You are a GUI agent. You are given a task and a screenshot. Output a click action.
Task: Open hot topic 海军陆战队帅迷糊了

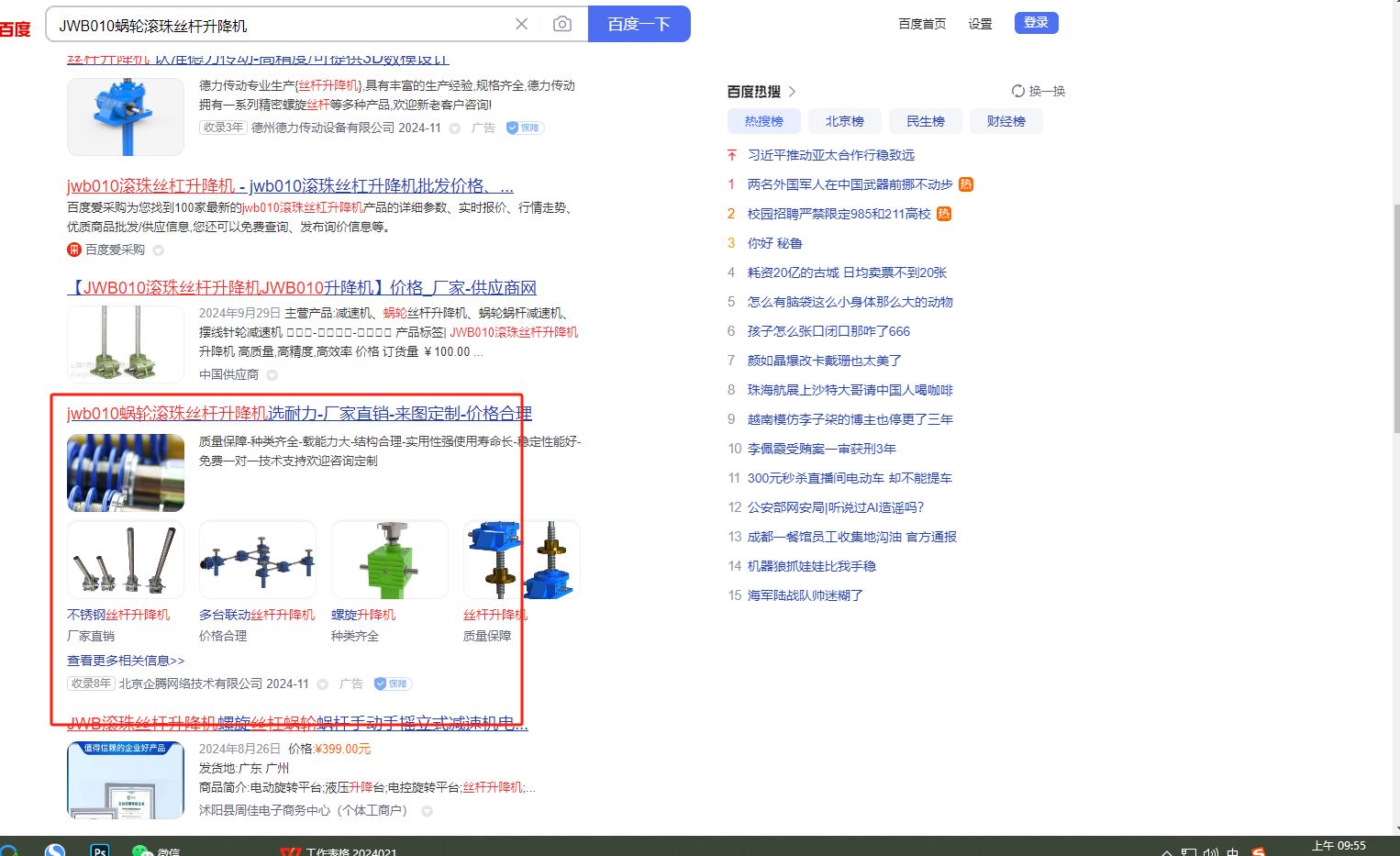tap(806, 595)
